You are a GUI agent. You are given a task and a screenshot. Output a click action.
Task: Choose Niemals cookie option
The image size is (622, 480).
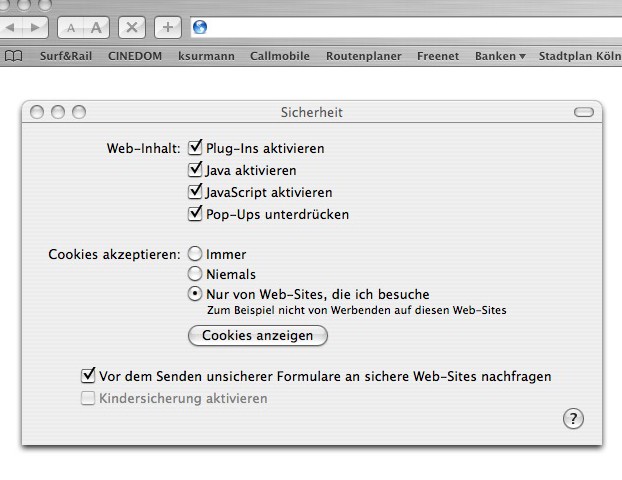click(195, 274)
